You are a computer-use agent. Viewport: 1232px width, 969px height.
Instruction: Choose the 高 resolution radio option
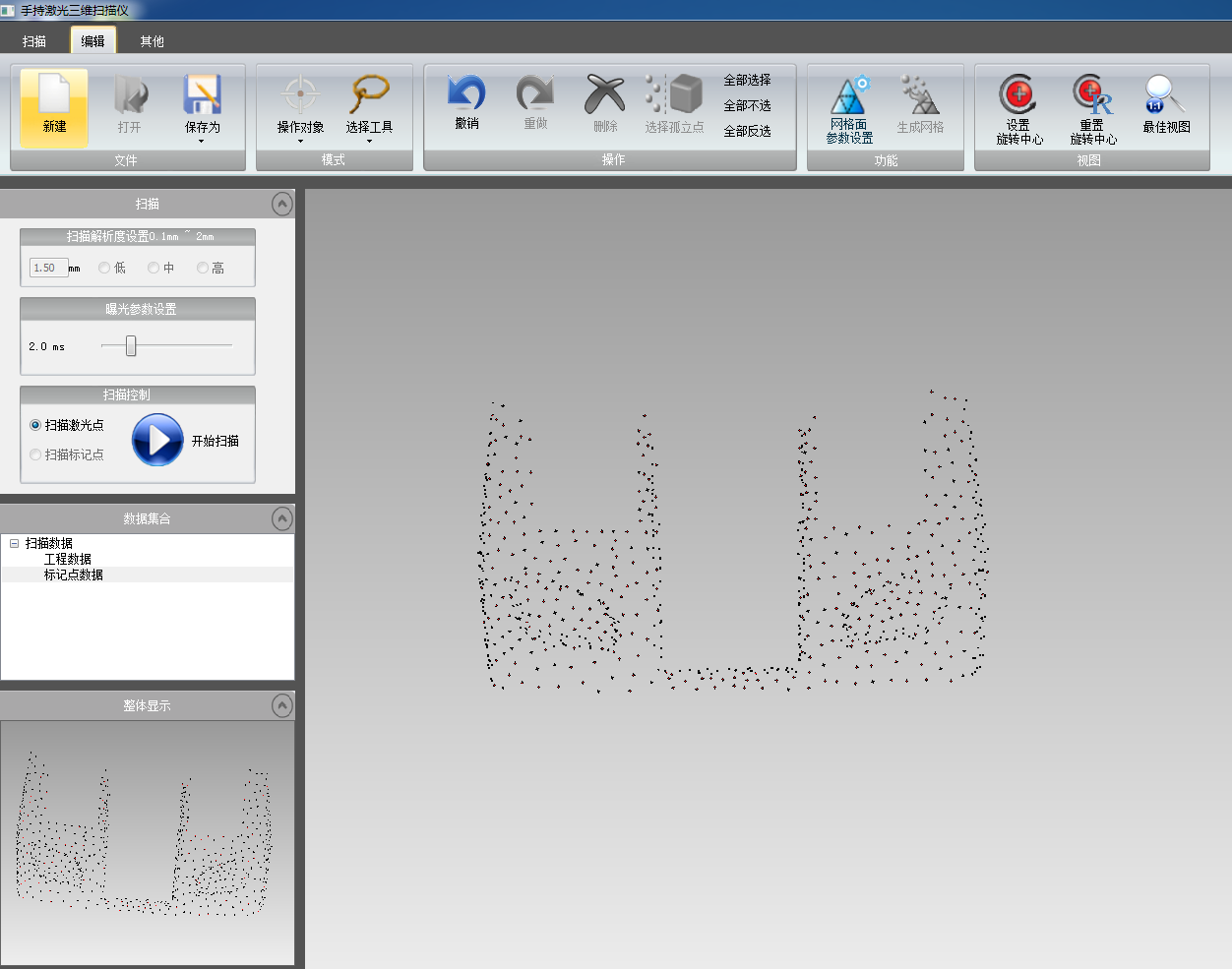[x=203, y=268]
